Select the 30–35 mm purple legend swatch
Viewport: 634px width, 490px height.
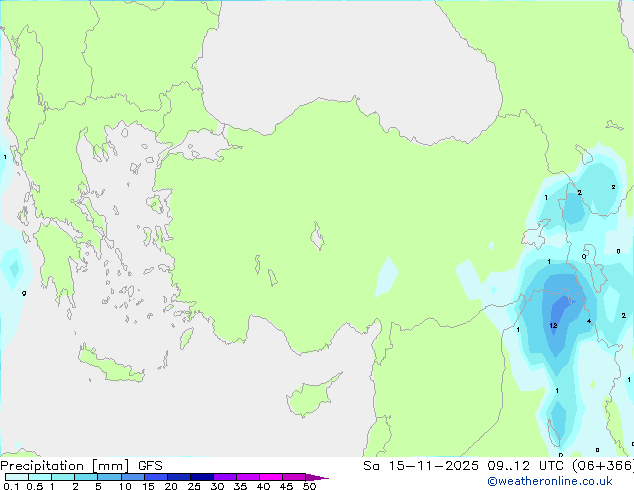click(225, 477)
